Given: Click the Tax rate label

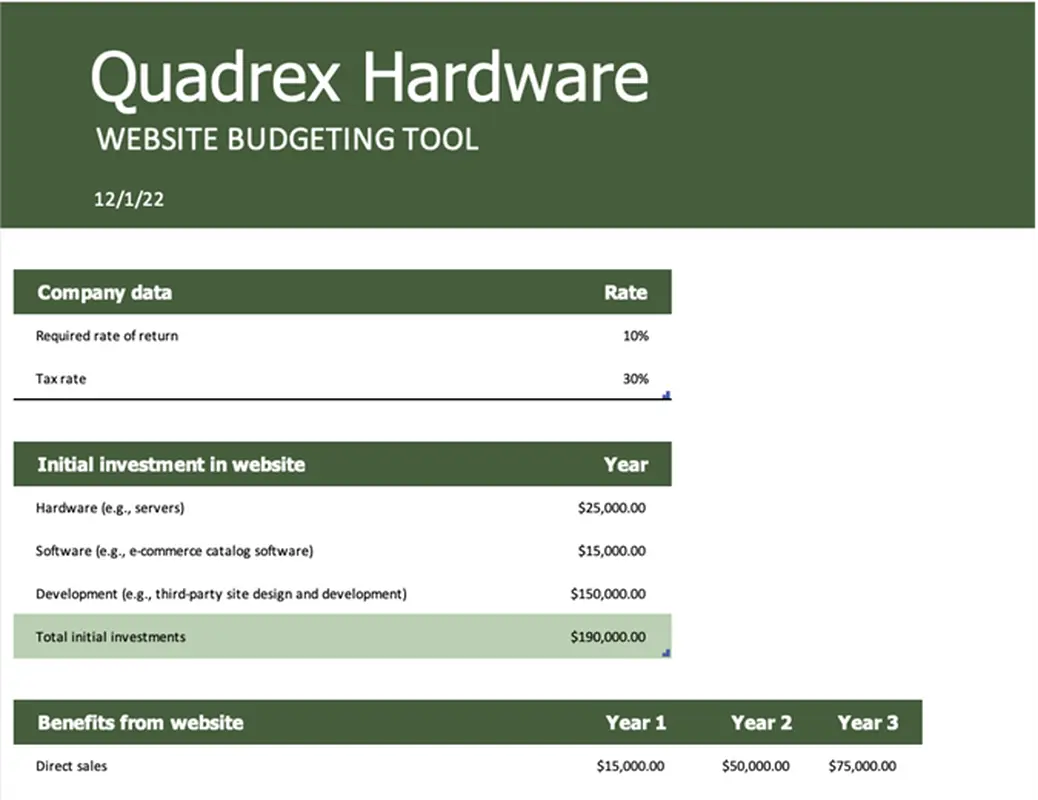Looking at the screenshot, I should pyautogui.click(x=60, y=378).
